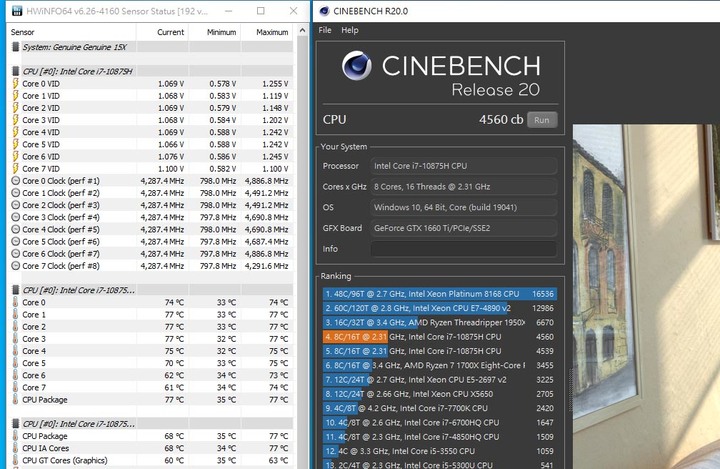Screen dimensions: 720x469
Task: Click the Core 3 VID lightning icon
Action: [15, 120]
